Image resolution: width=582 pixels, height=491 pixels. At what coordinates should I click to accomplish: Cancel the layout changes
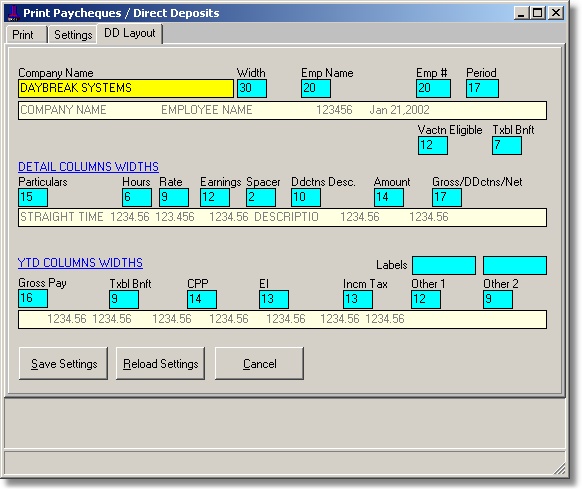[259, 364]
